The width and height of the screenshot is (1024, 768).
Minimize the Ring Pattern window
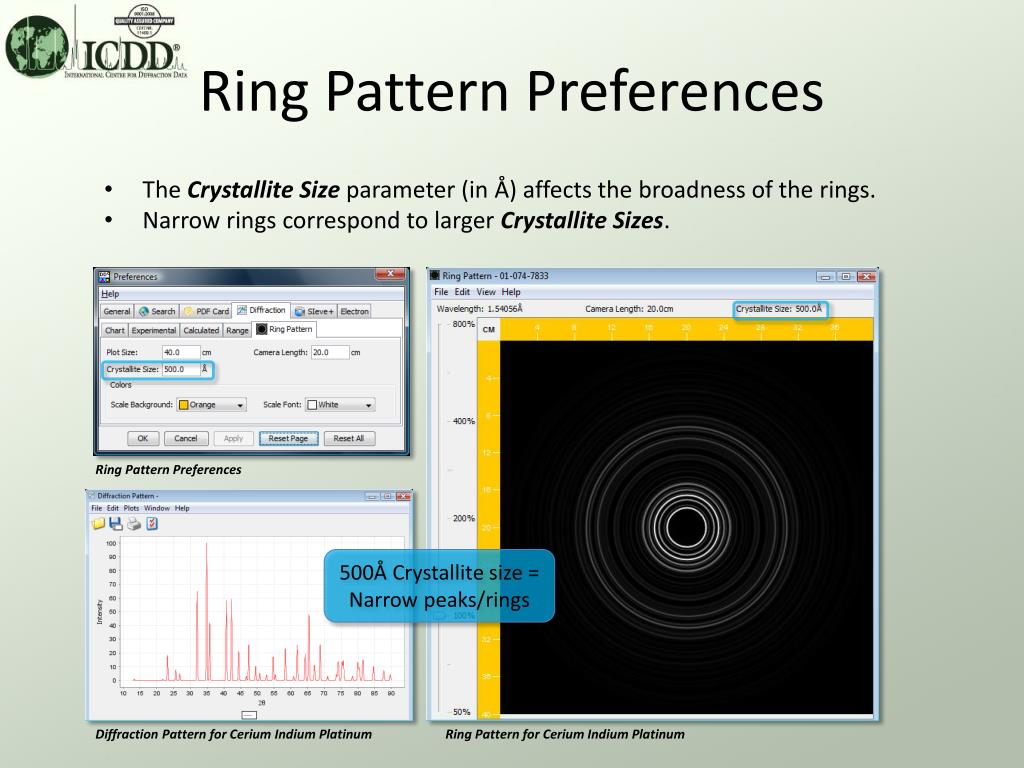coord(825,276)
